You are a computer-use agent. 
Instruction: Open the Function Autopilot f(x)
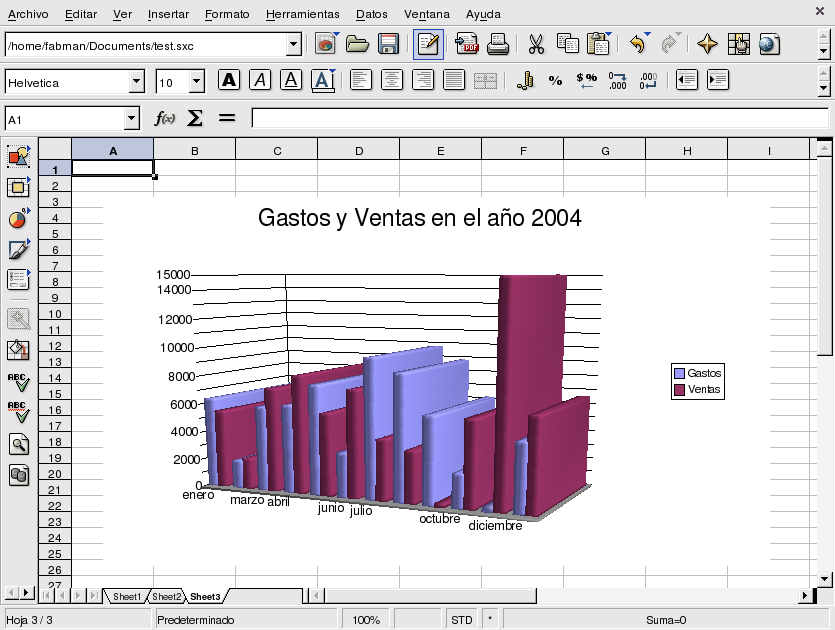pyautogui.click(x=165, y=118)
